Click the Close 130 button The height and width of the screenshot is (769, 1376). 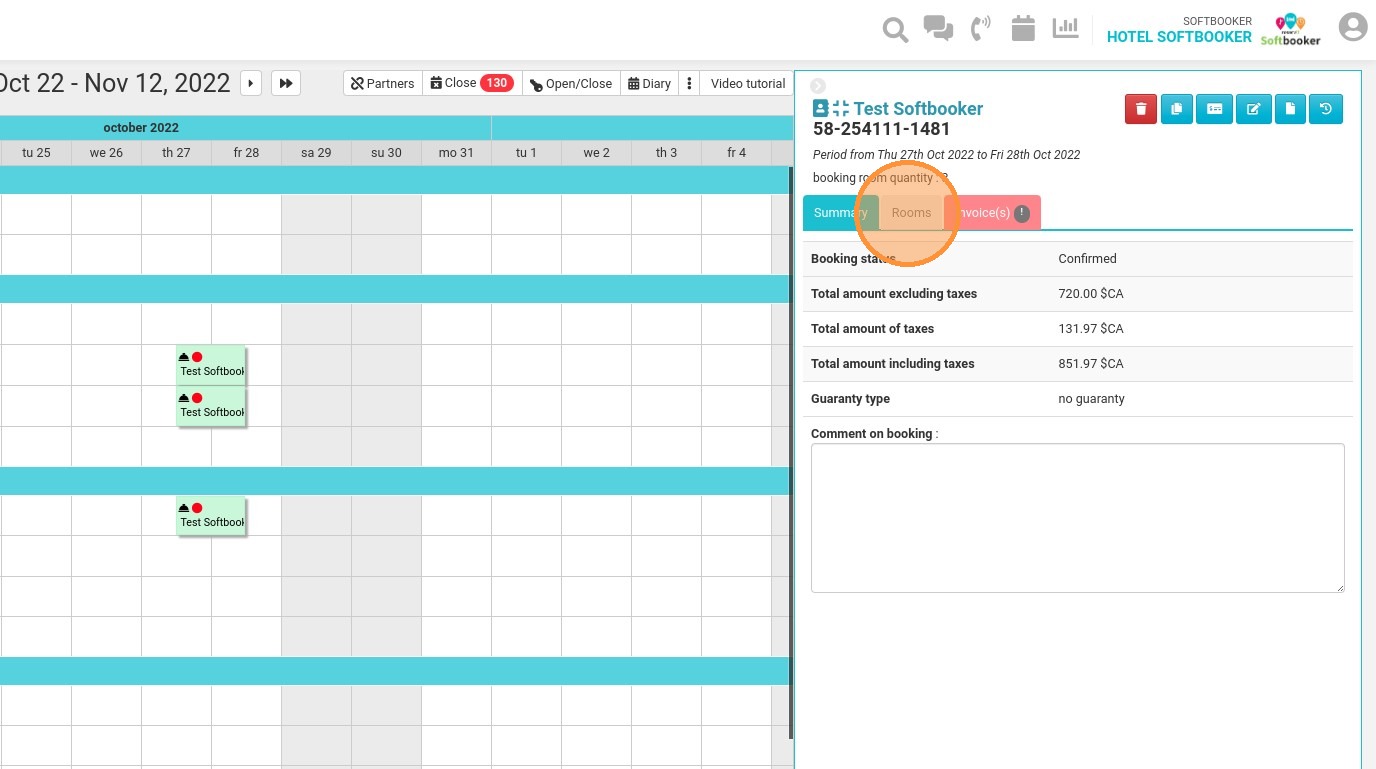tap(472, 83)
